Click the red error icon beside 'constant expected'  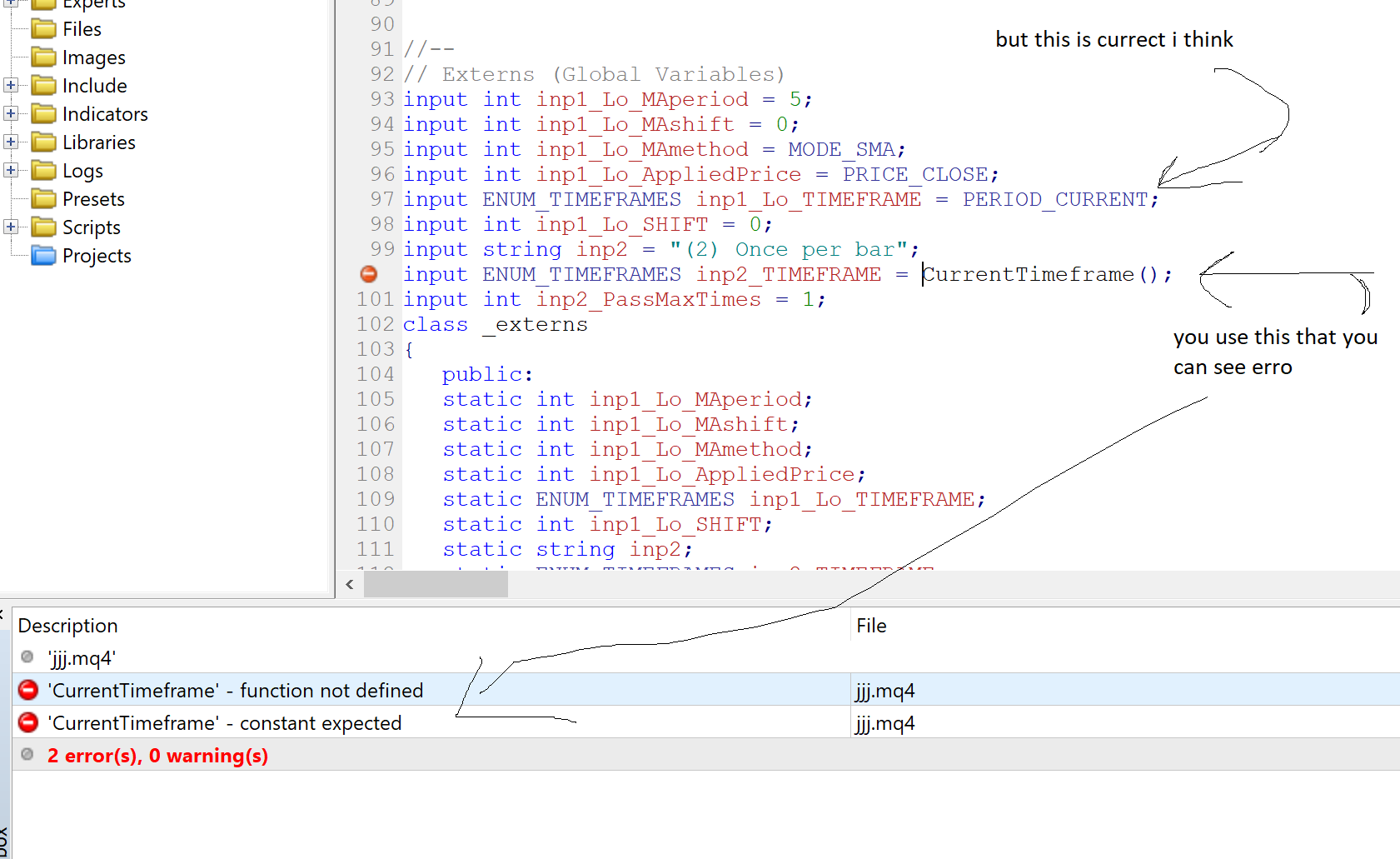[28, 722]
